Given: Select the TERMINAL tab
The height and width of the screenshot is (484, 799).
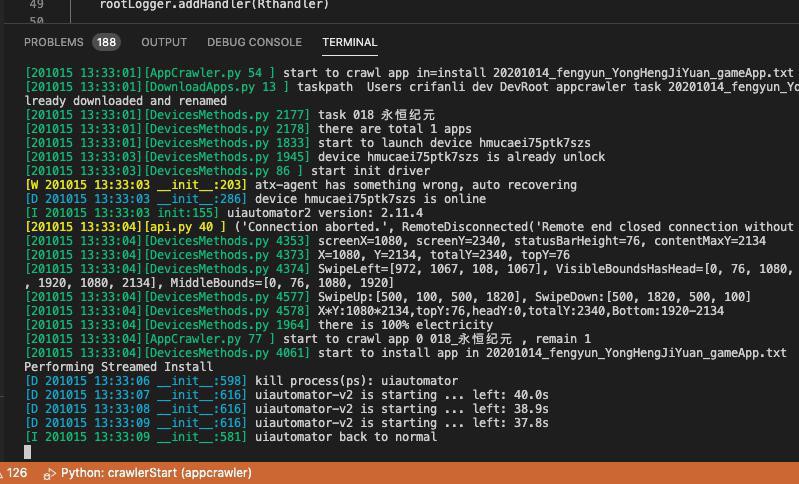Looking at the screenshot, I should click(x=350, y=42).
